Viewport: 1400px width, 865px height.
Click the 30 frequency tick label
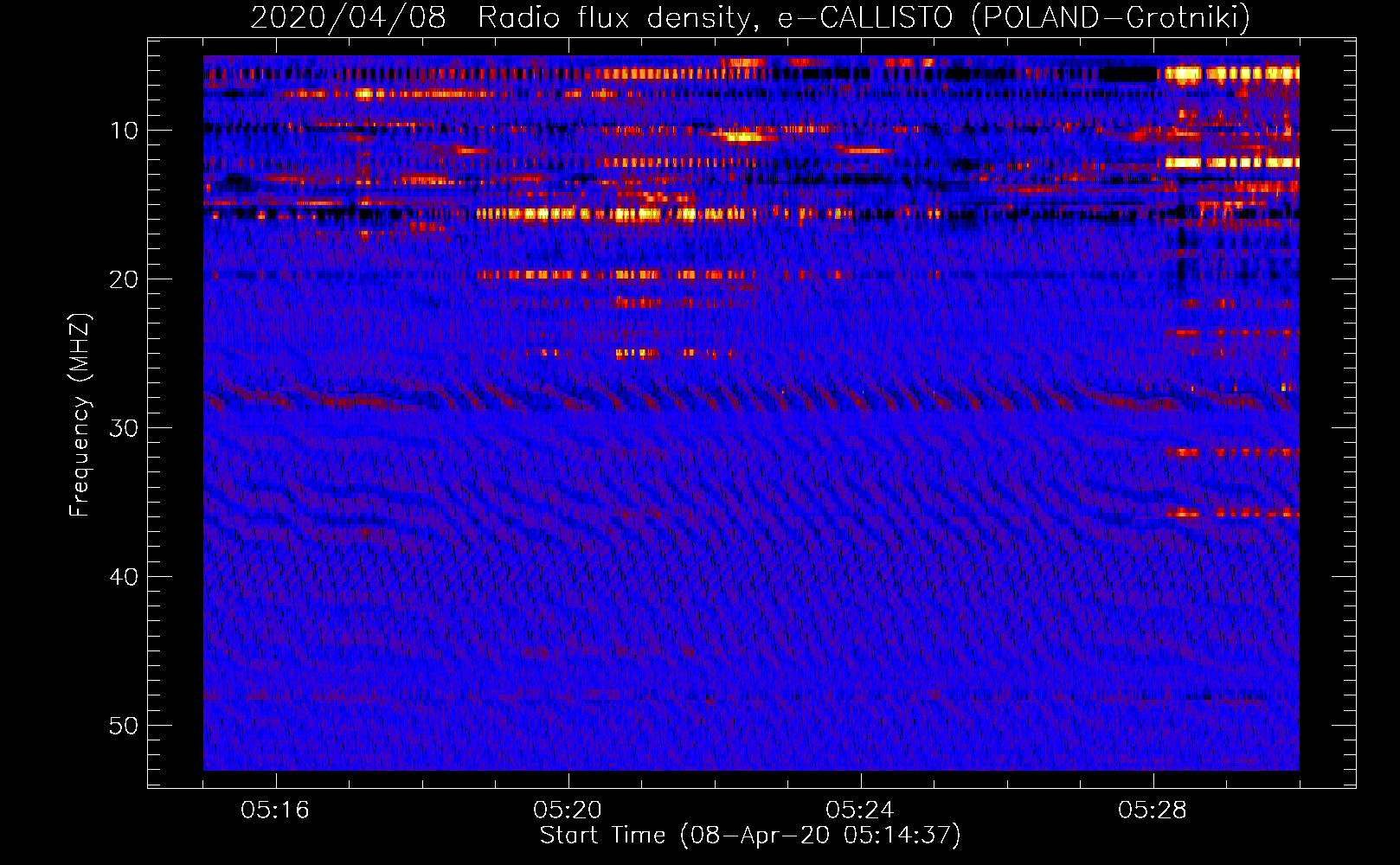[x=125, y=428]
